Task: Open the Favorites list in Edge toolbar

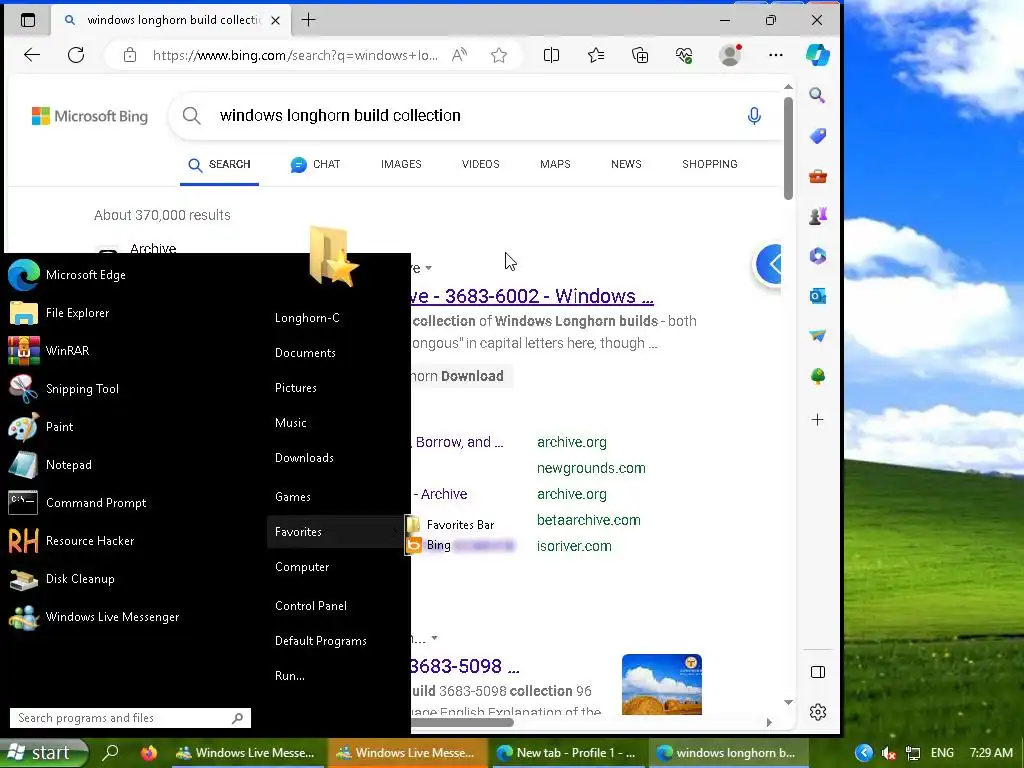Action: [596, 56]
